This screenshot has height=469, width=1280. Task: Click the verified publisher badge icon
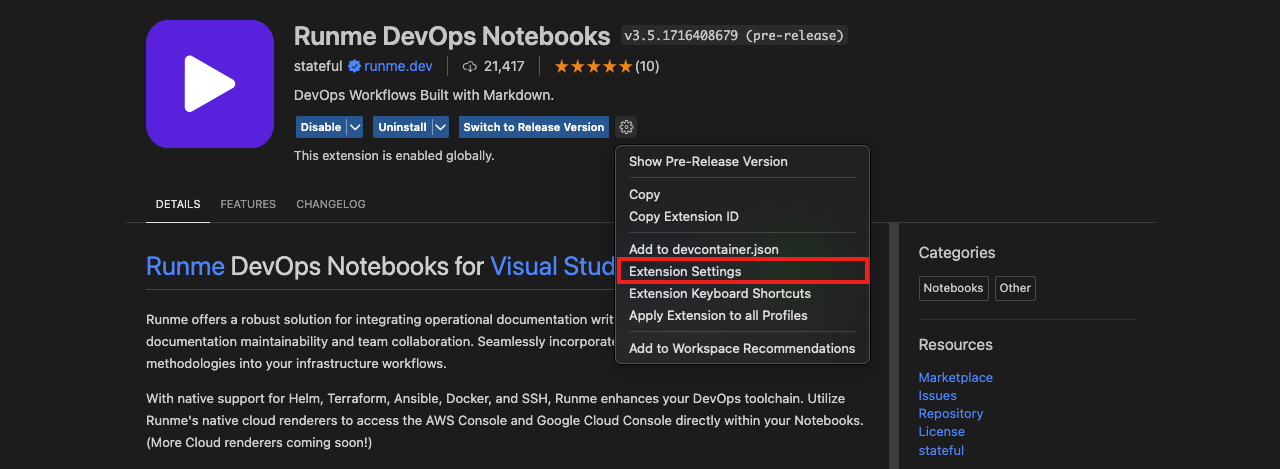pos(353,67)
